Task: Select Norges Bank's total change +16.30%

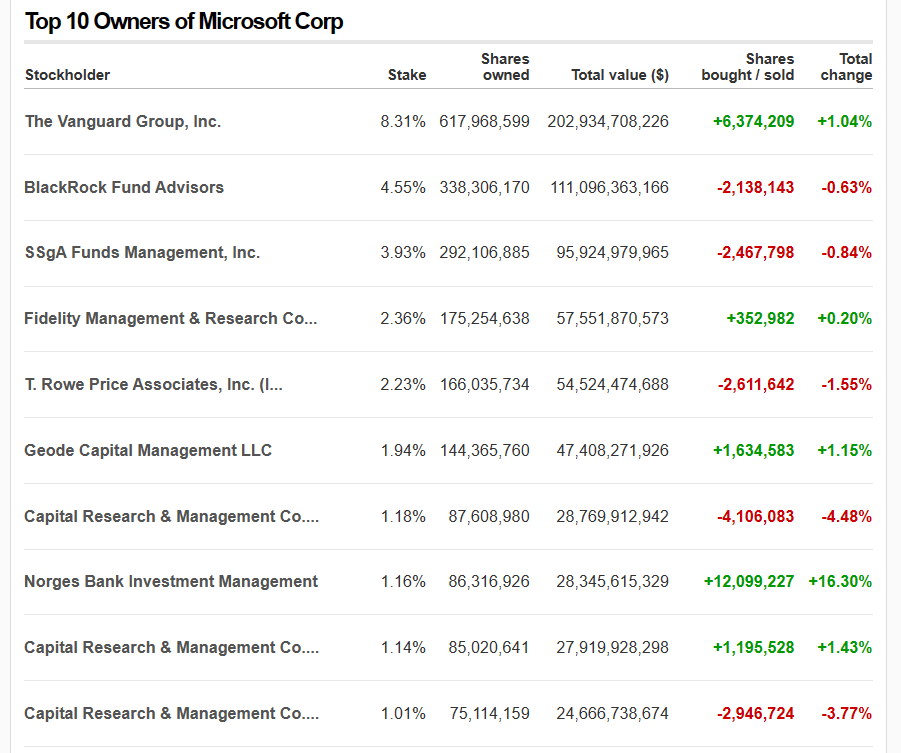Action: pos(841,581)
